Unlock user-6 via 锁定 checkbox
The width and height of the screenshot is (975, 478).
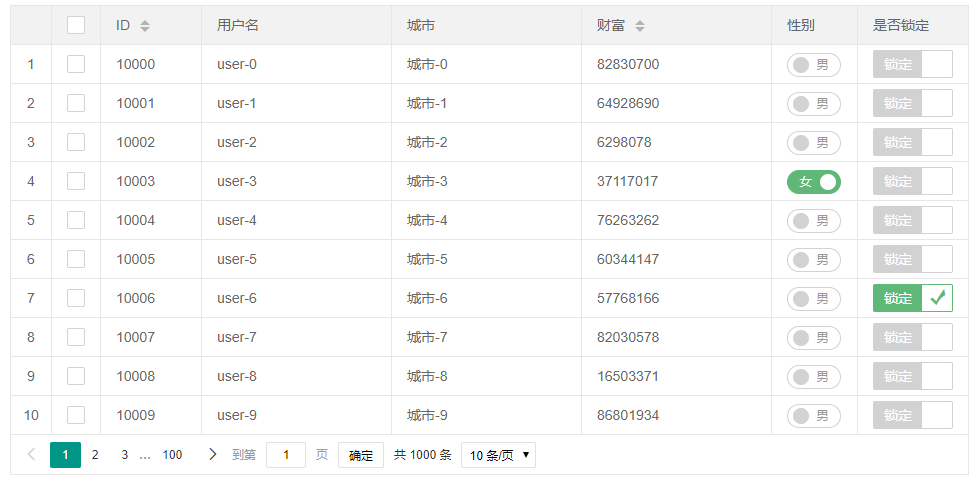tap(912, 298)
